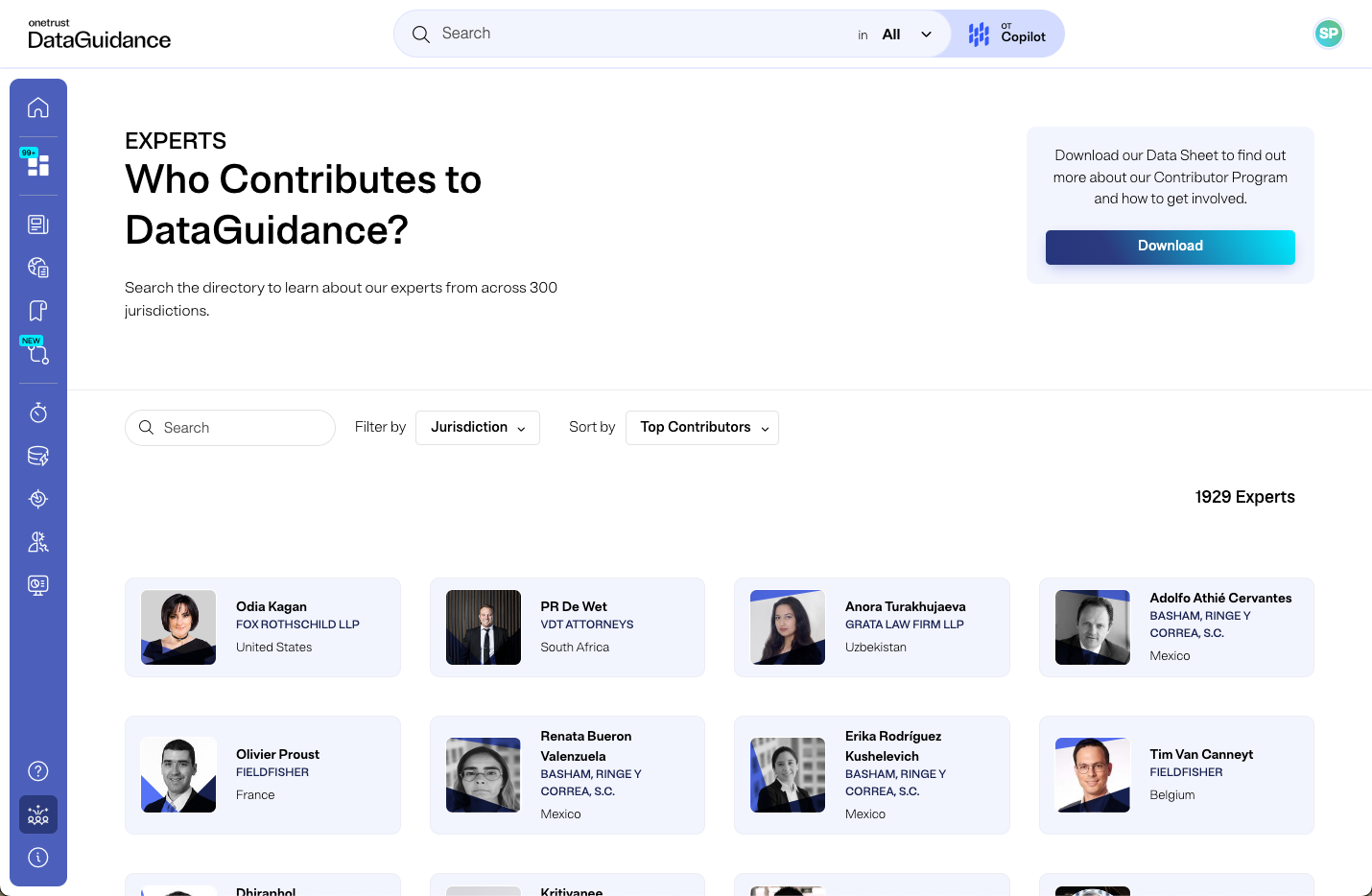Viewport: 1372px width, 896px height.
Task: Click the expert directory search field
Action: pyautogui.click(x=230, y=427)
